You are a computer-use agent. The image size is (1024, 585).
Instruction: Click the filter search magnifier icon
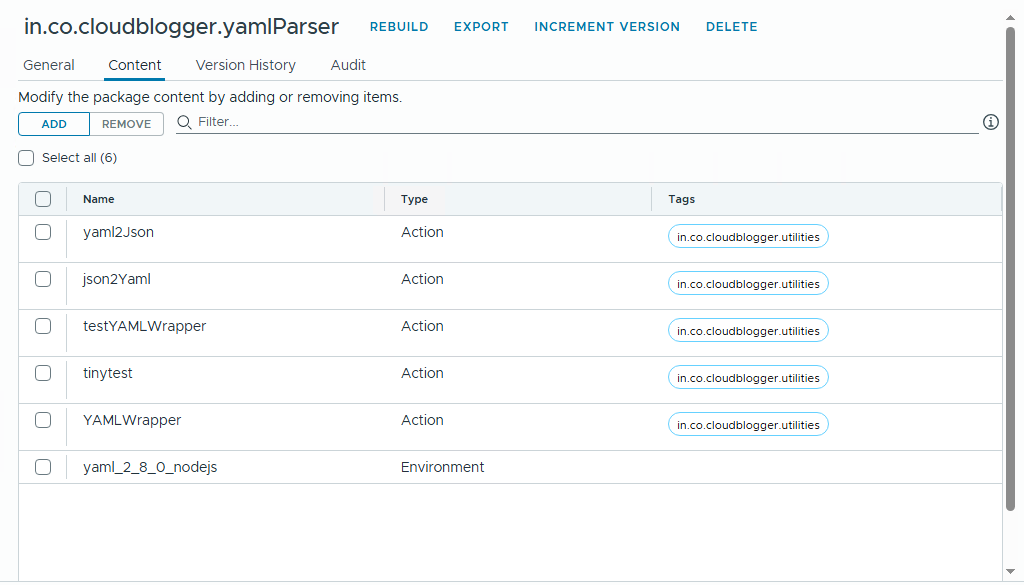tap(185, 122)
